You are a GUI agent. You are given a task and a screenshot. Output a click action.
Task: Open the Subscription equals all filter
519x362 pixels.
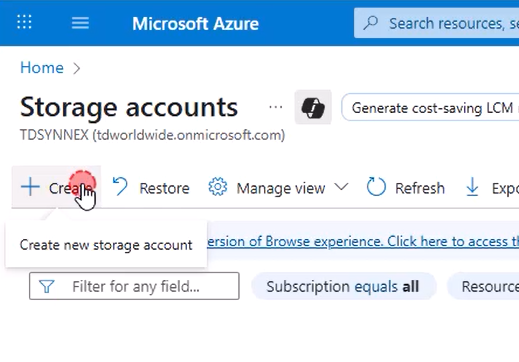343,286
